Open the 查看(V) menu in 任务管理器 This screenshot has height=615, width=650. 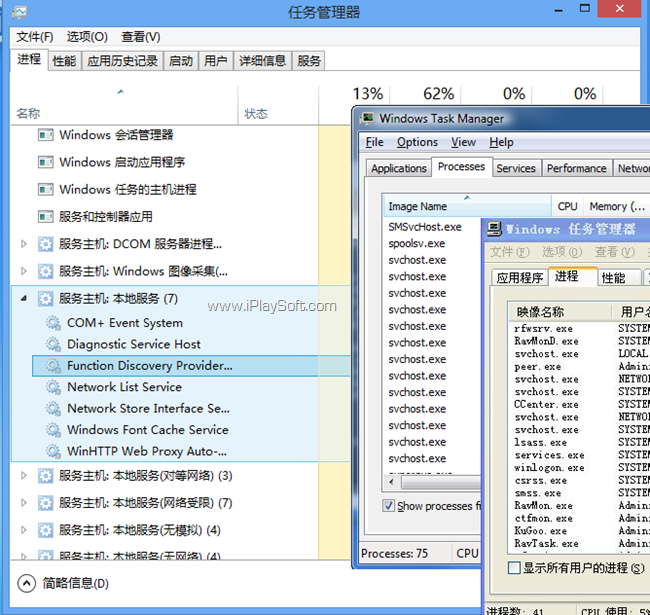(x=141, y=37)
